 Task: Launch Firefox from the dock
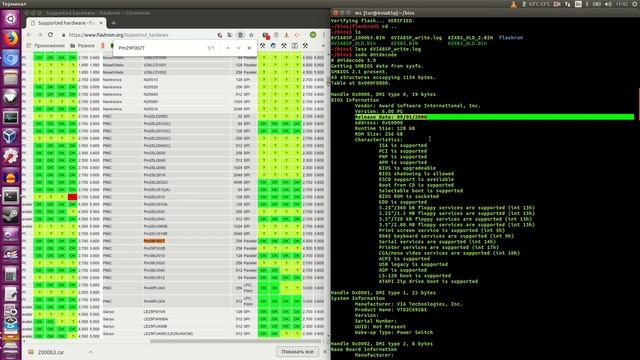coord(10,39)
